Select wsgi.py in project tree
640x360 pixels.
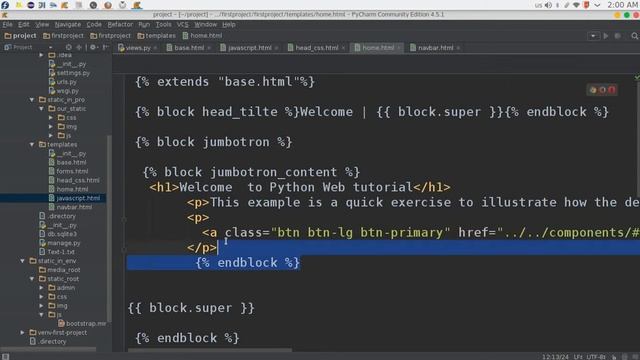point(64,91)
